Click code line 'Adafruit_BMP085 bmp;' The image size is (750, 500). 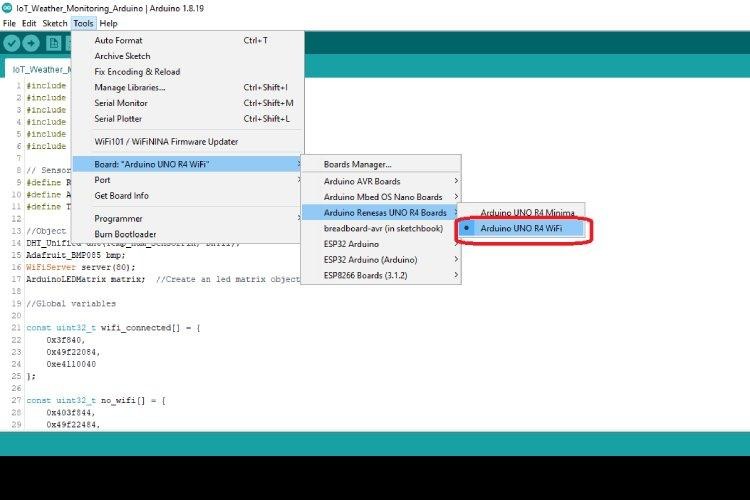tap(76, 255)
